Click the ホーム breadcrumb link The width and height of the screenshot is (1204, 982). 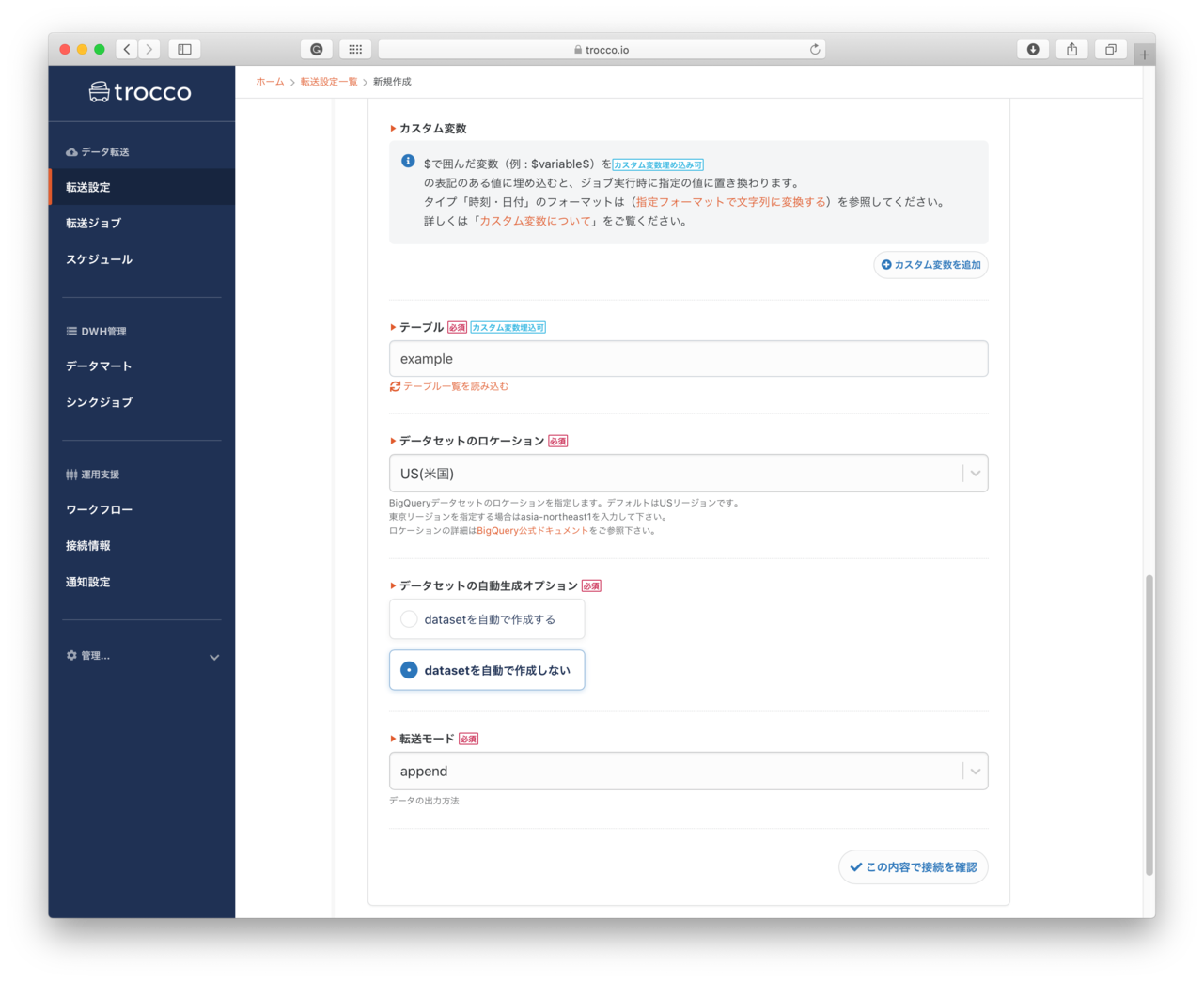click(x=270, y=82)
